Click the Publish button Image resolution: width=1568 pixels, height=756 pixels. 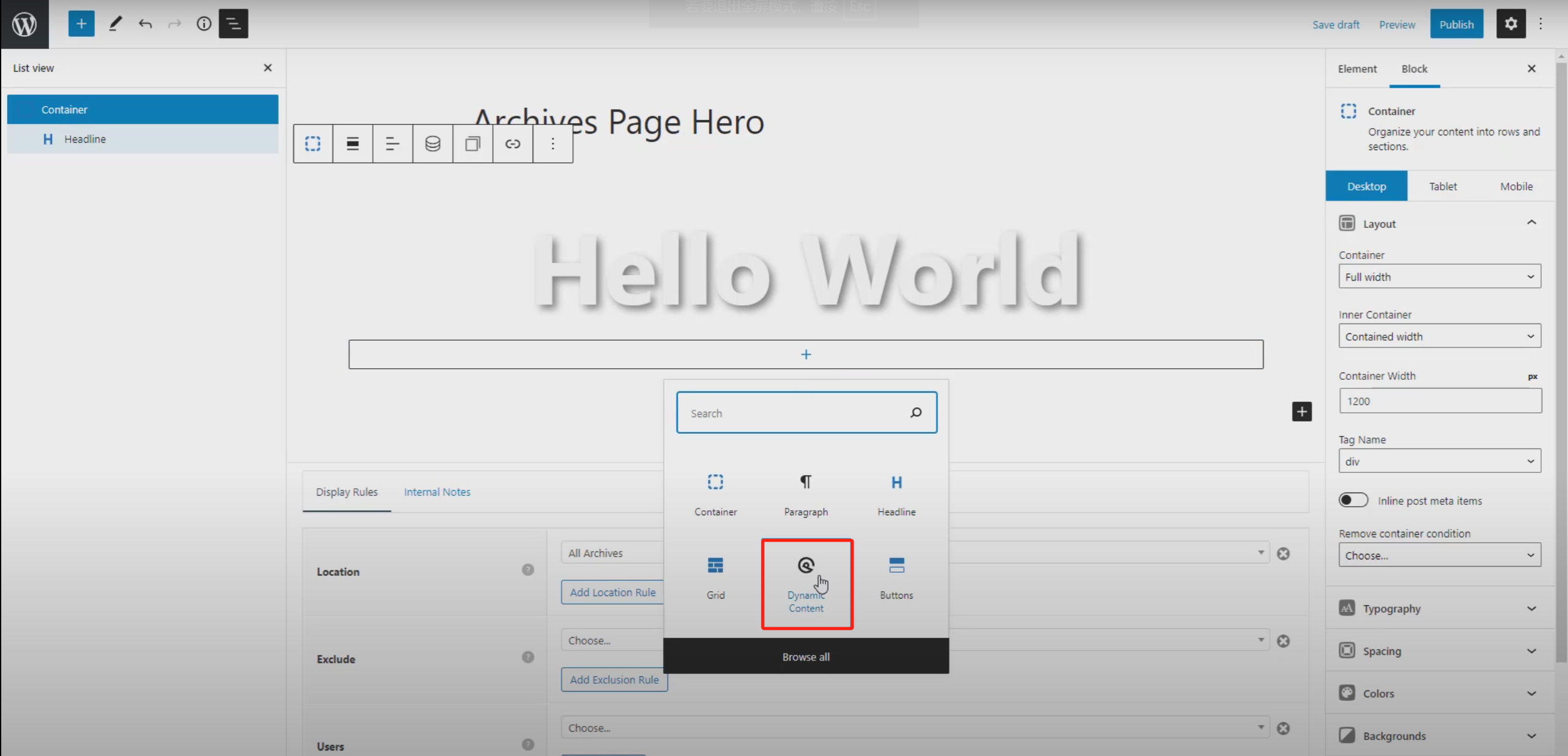[x=1456, y=24]
